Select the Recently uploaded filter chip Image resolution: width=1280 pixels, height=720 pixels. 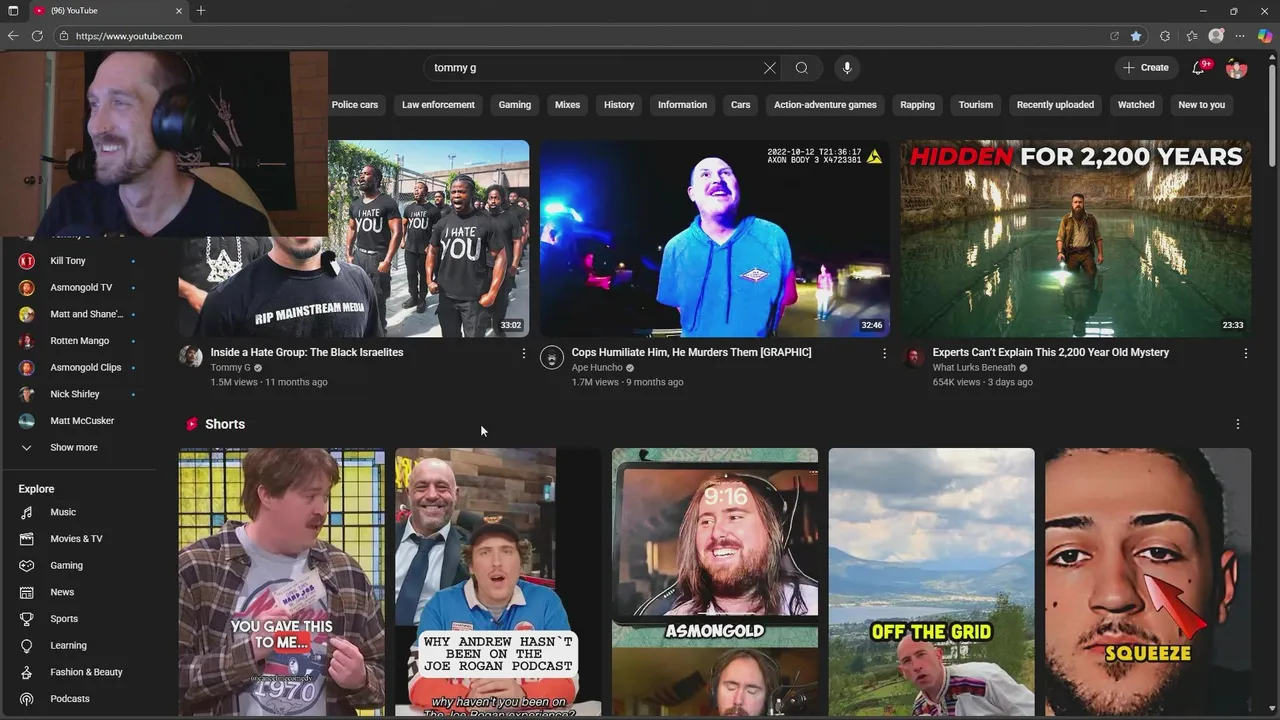[1055, 105]
